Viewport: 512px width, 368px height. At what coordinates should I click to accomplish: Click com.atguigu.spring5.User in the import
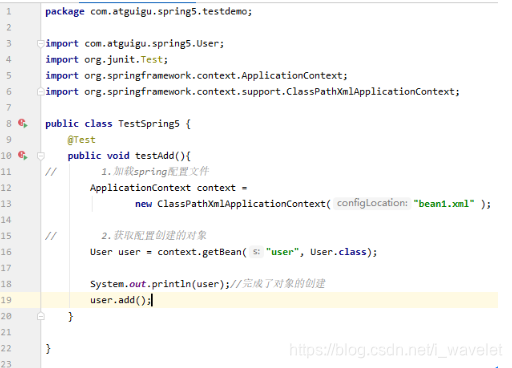coord(151,44)
